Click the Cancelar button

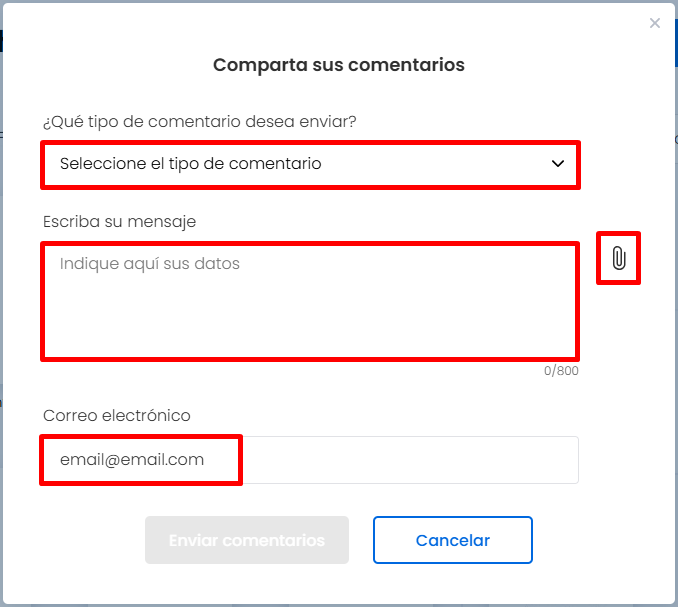coord(453,540)
